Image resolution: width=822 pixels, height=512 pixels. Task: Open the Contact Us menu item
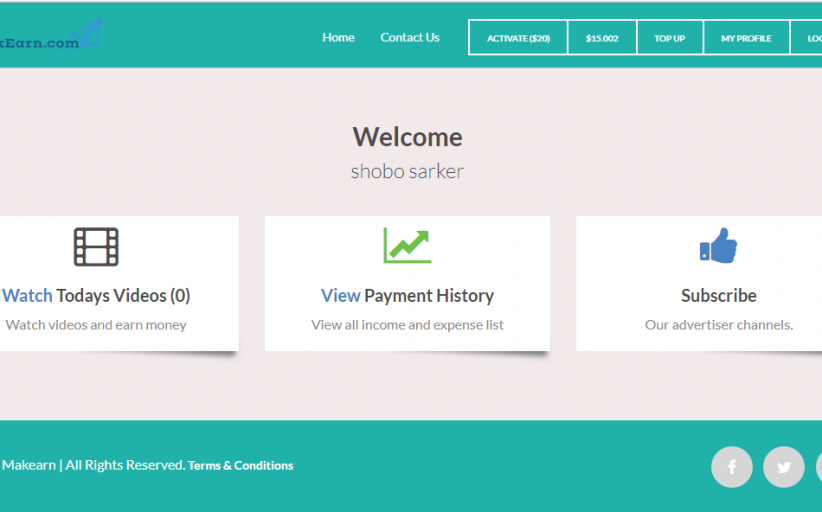coord(409,38)
